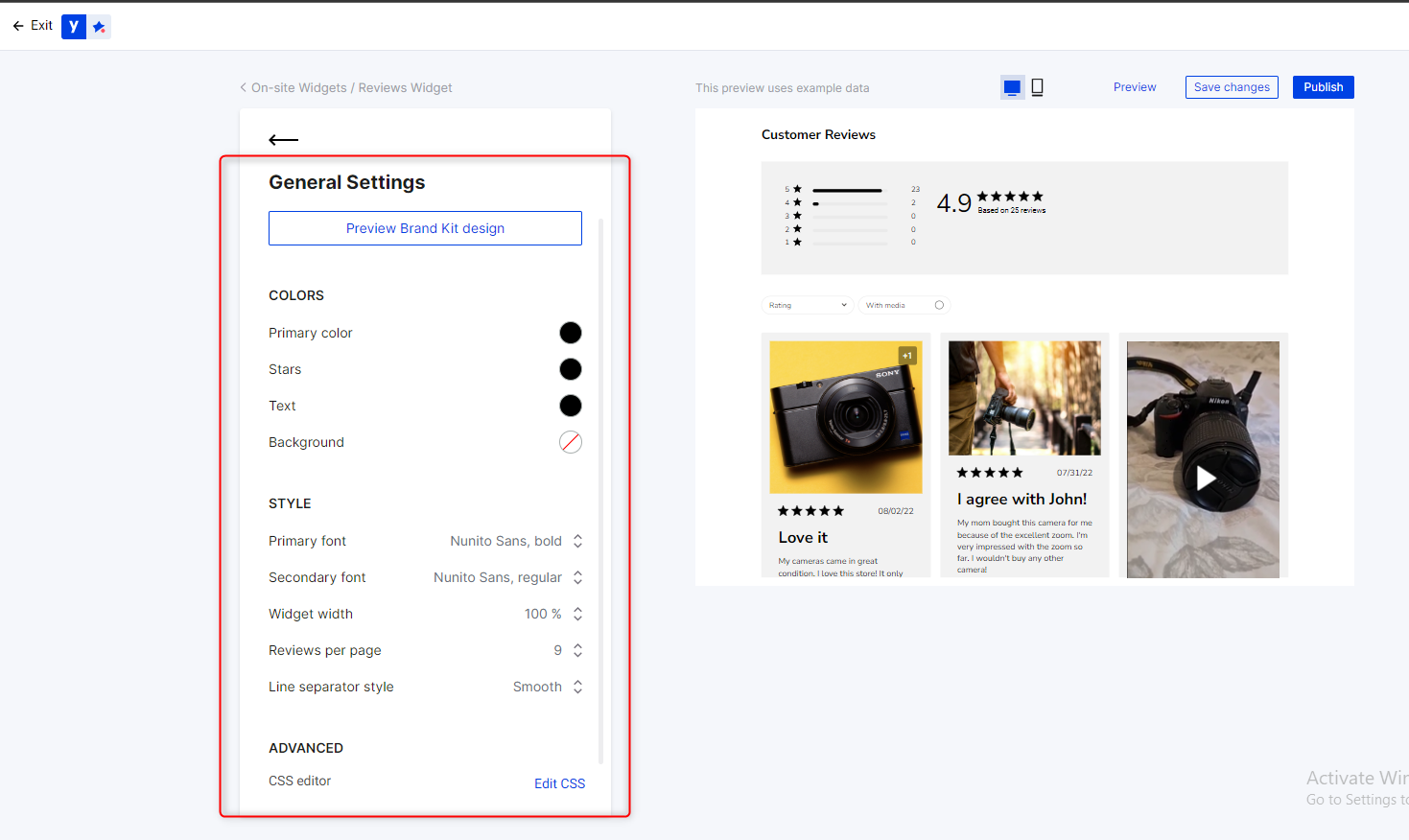Click the 5 star rating bar
The height and width of the screenshot is (840, 1409).
[x=850, y=190]
